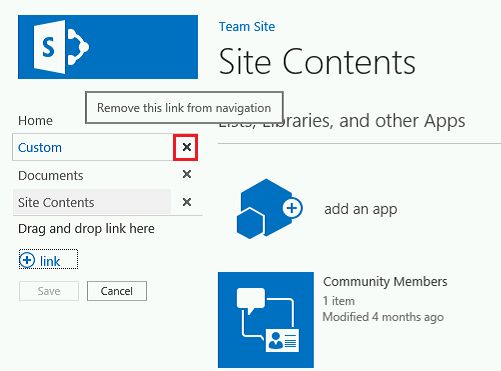Open the Community Members title link

[385, 282]
